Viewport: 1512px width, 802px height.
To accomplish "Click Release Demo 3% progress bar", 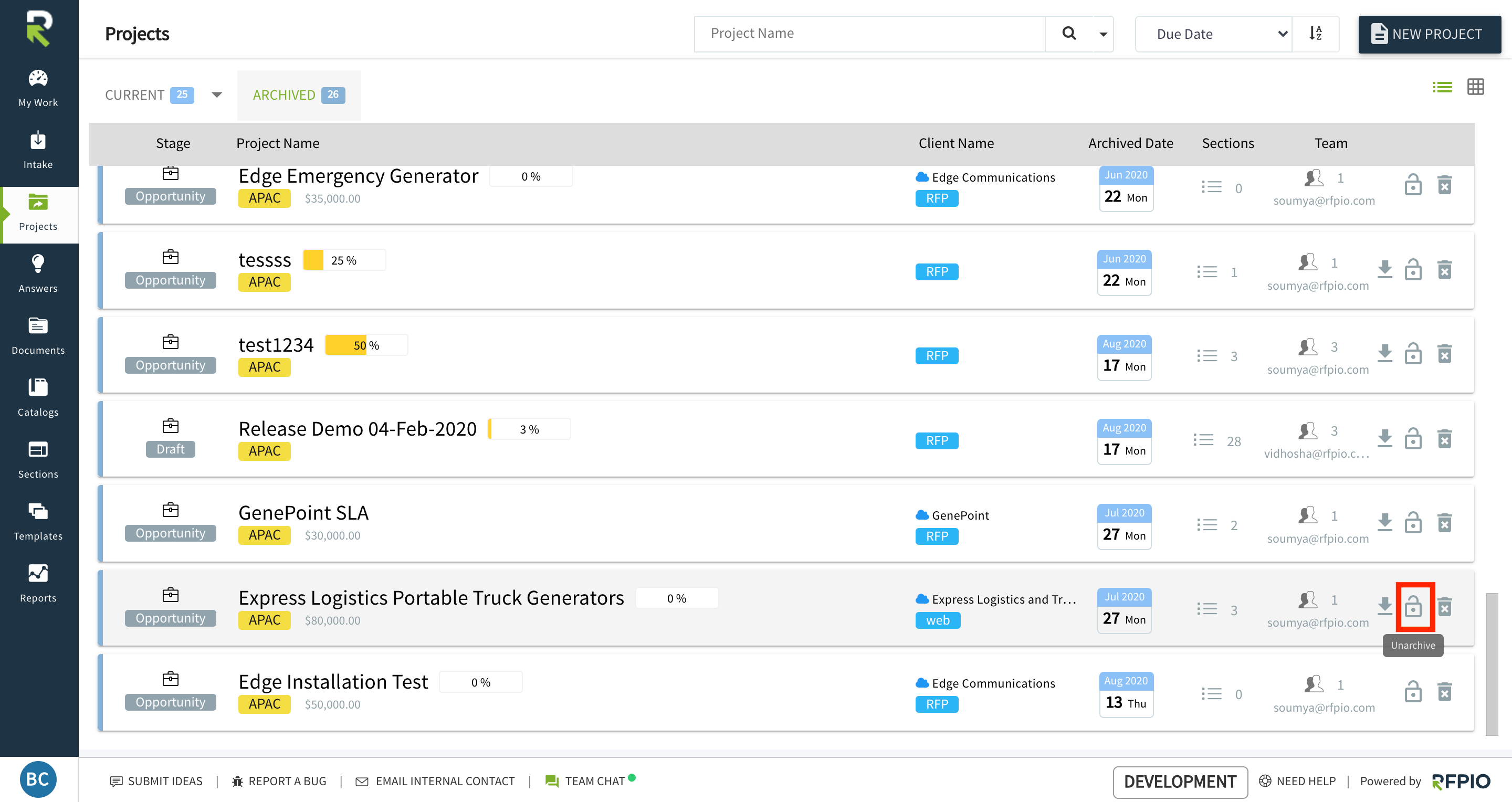I will (x=529, y=429).
